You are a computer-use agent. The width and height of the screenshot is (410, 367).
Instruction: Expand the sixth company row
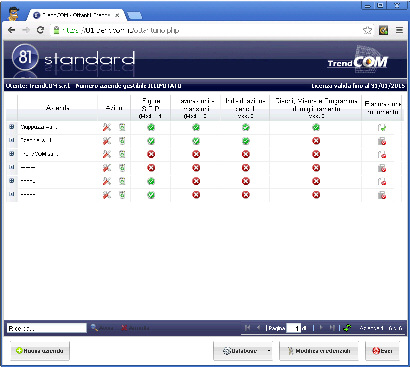click(x=12, y=194)
